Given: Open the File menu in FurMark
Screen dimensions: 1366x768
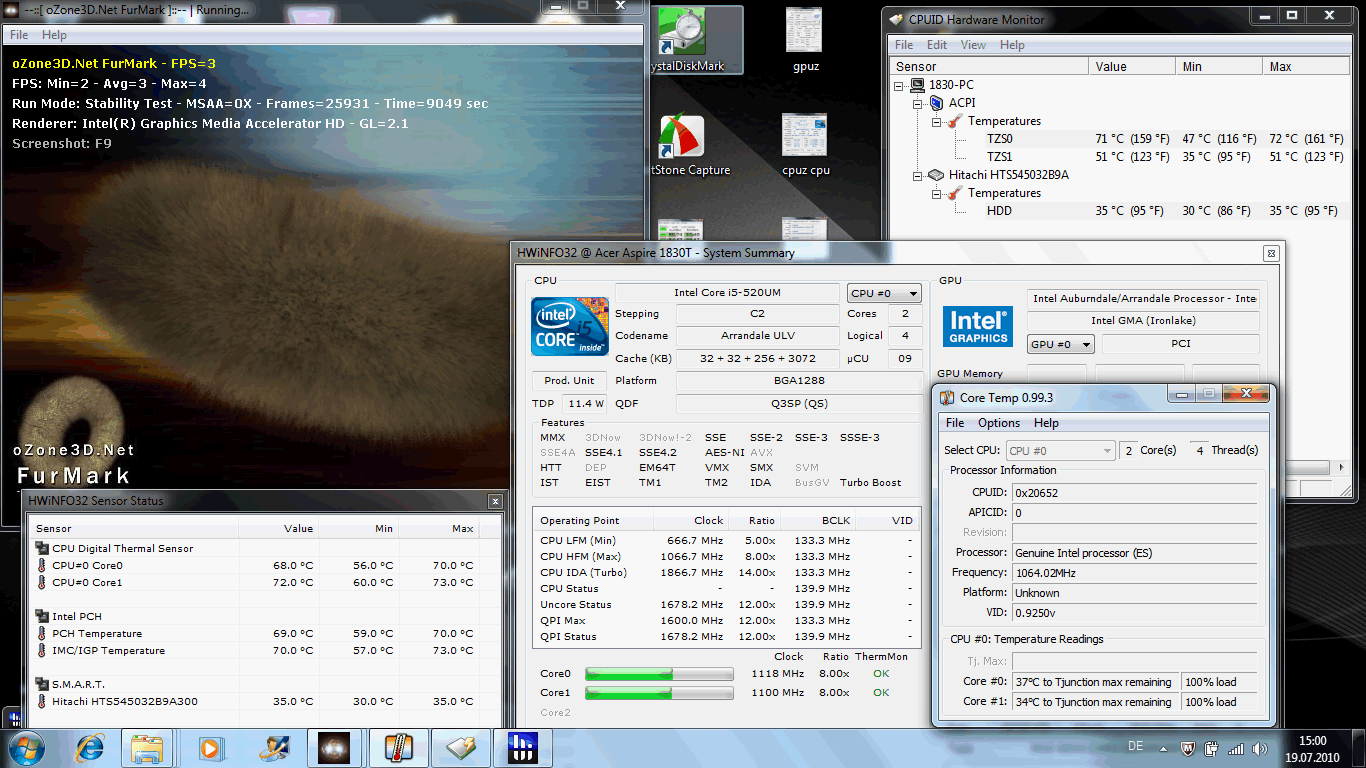Looking at the screenshot, I should (x=19, y=34).
